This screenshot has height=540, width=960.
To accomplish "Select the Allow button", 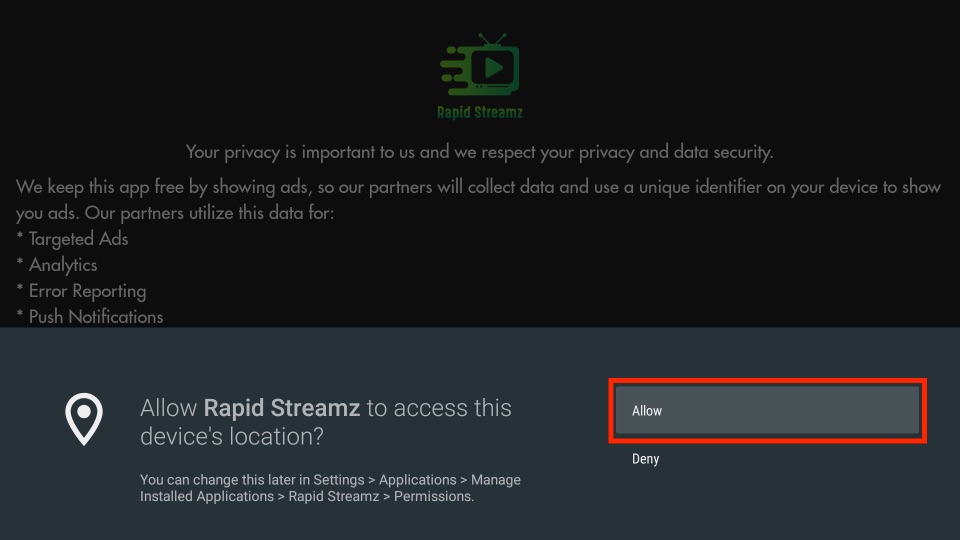I will 767,410.
